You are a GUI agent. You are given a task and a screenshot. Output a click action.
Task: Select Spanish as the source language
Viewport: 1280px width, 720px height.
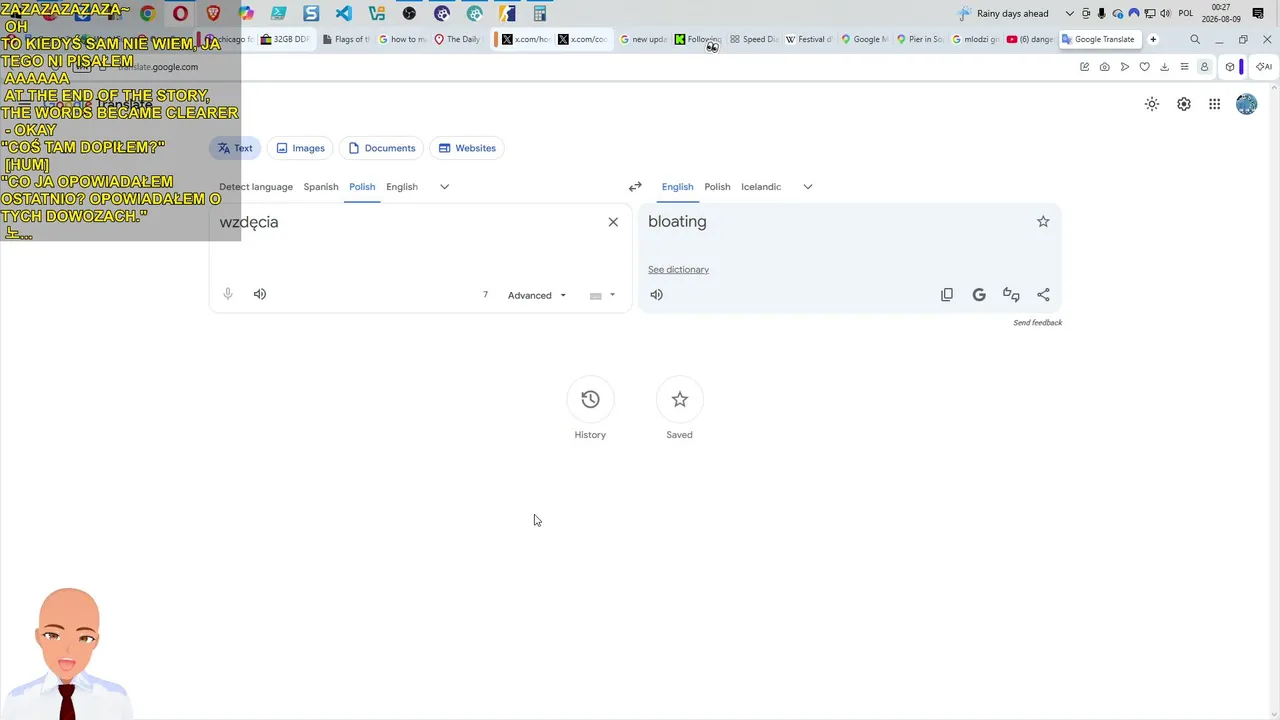[321, 187]
